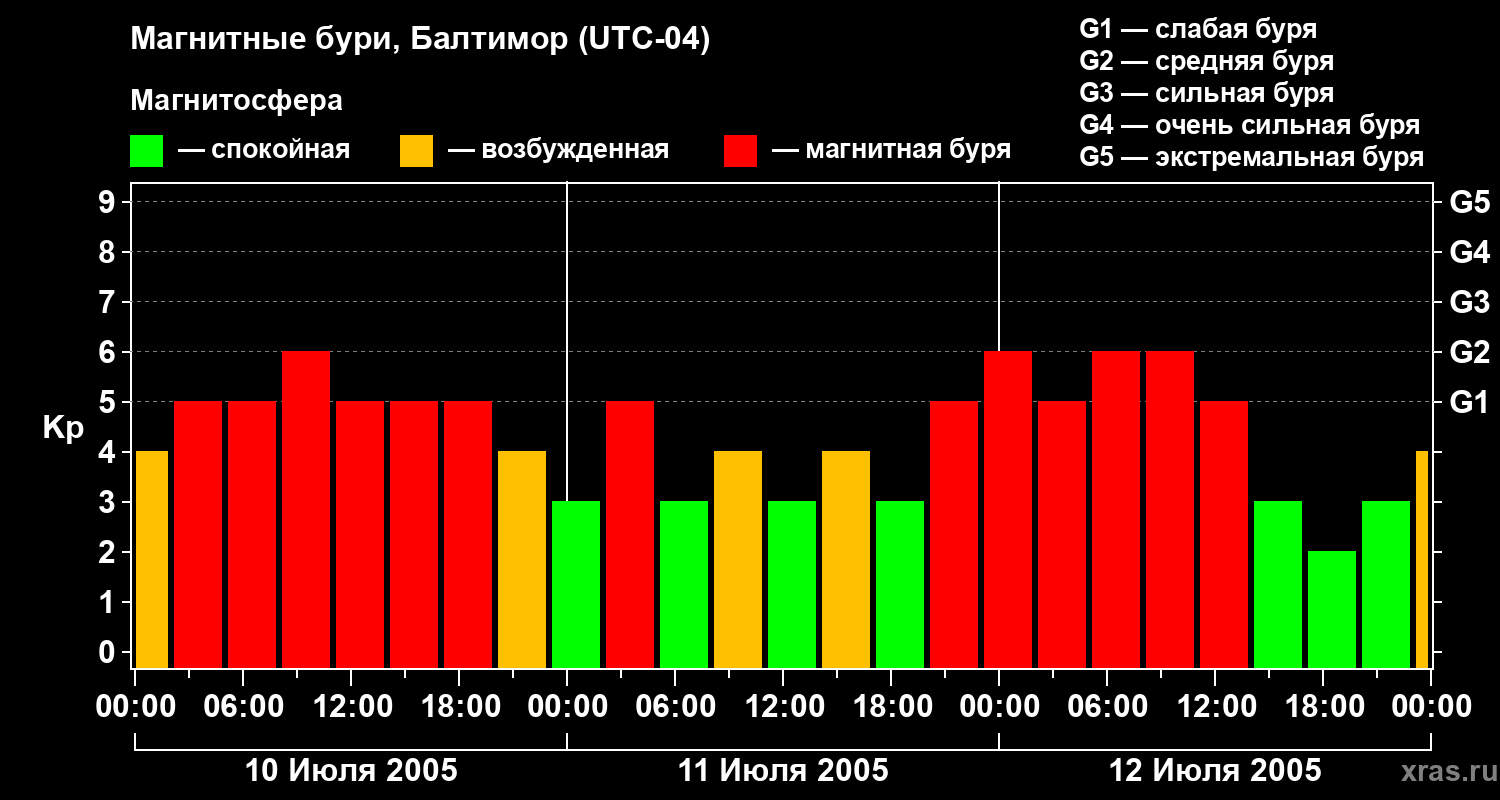Select the green bar at 18:00 on 11 July
The height and width of the screenshot is (800, 1500).
[x=900, y=585]
